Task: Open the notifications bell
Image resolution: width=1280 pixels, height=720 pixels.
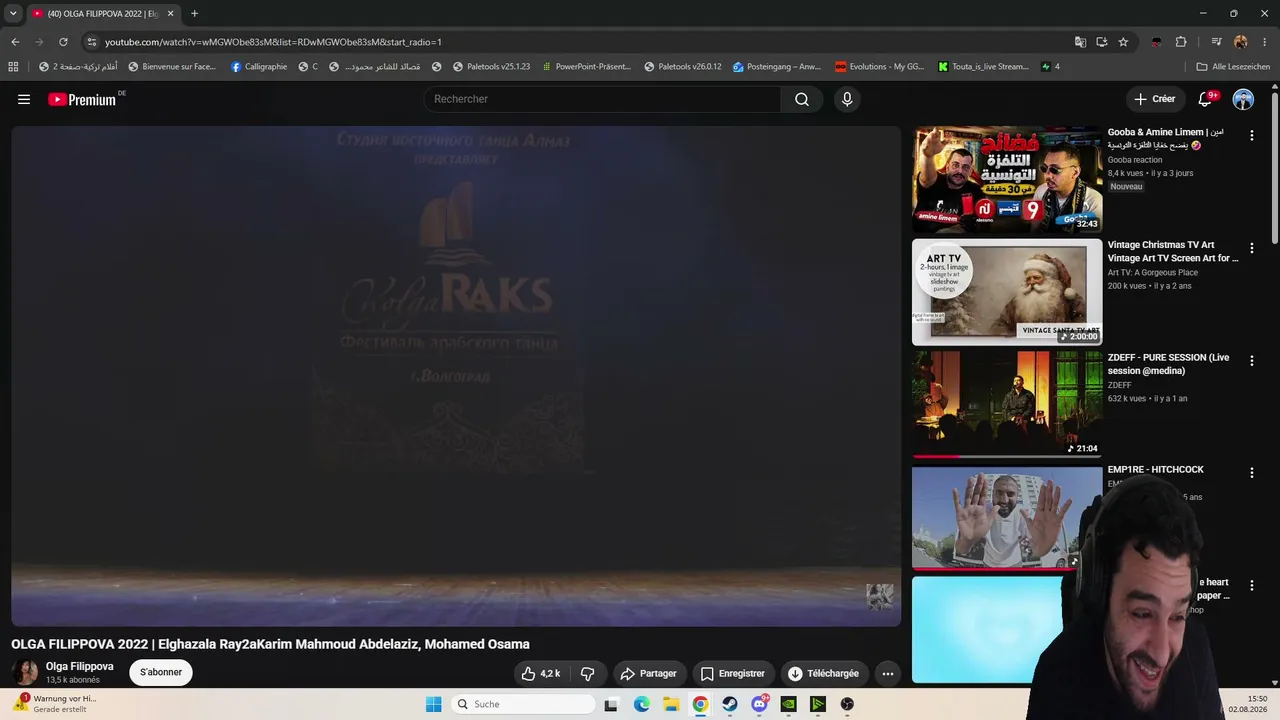Action: [x=1206, y=99]
